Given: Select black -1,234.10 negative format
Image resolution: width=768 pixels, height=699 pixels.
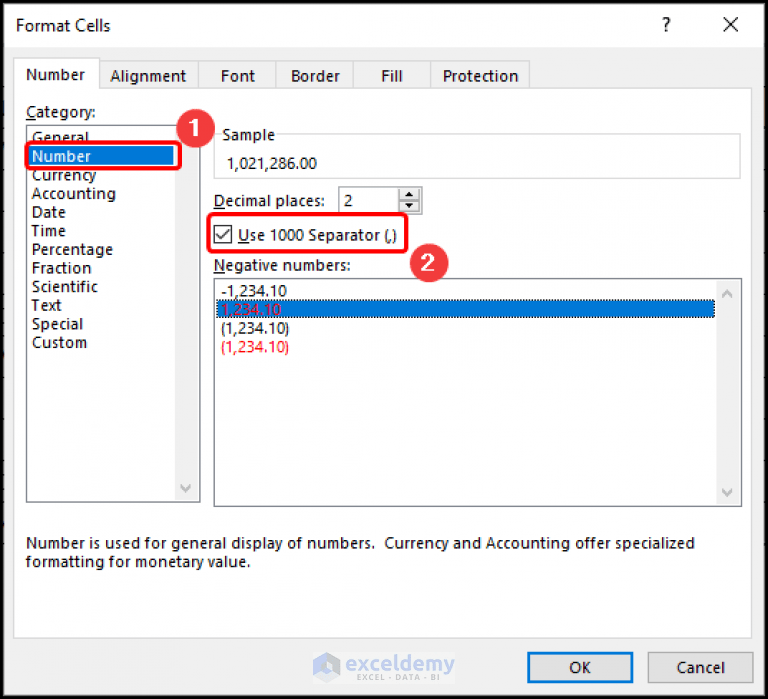Looking at the screenshot, I should pos(465,291).
